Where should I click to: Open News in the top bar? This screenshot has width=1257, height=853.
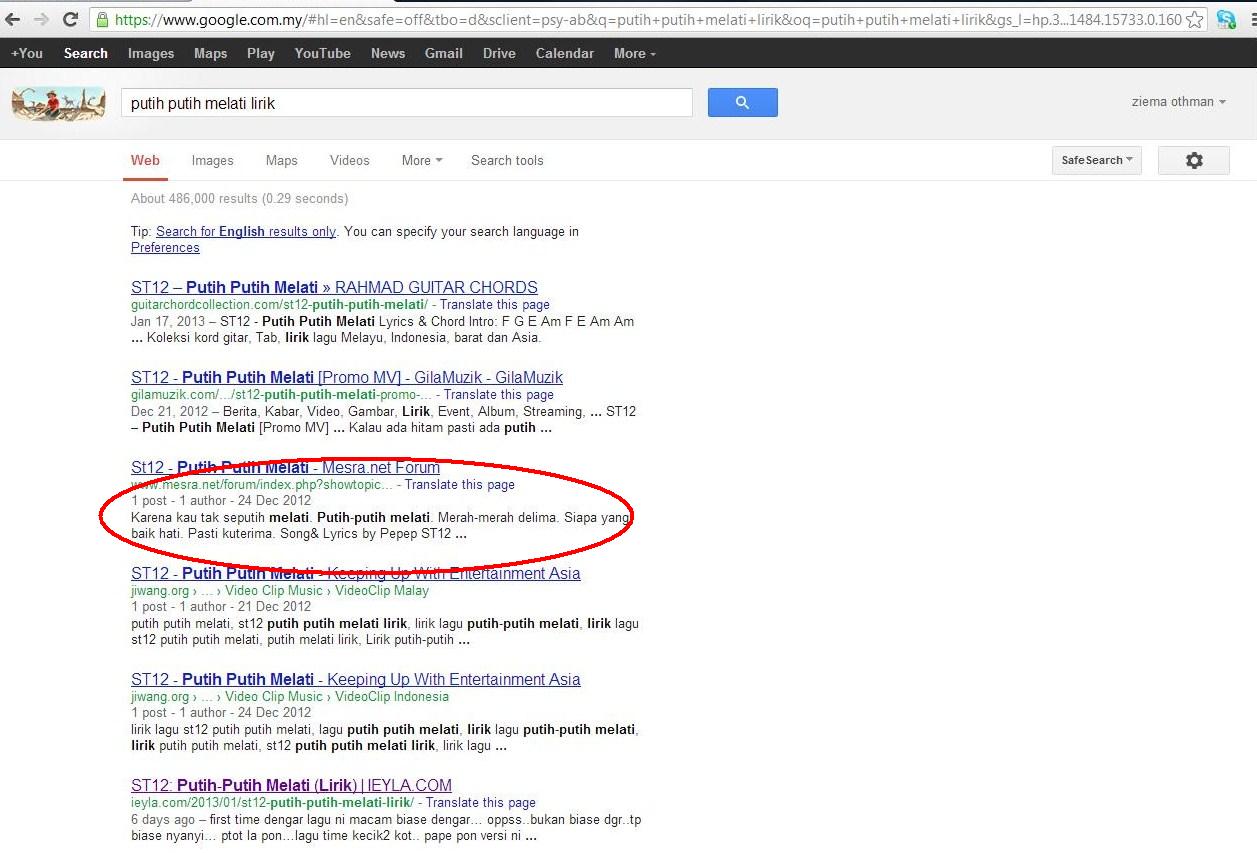click(388, 53)
